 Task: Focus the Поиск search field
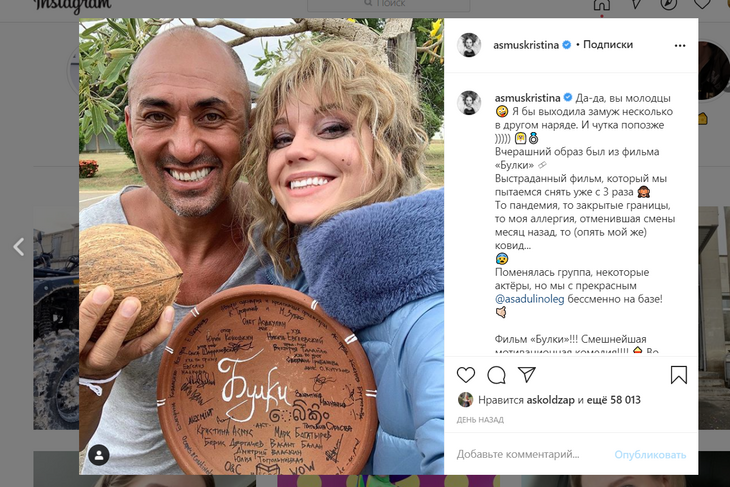pos(389,4)
